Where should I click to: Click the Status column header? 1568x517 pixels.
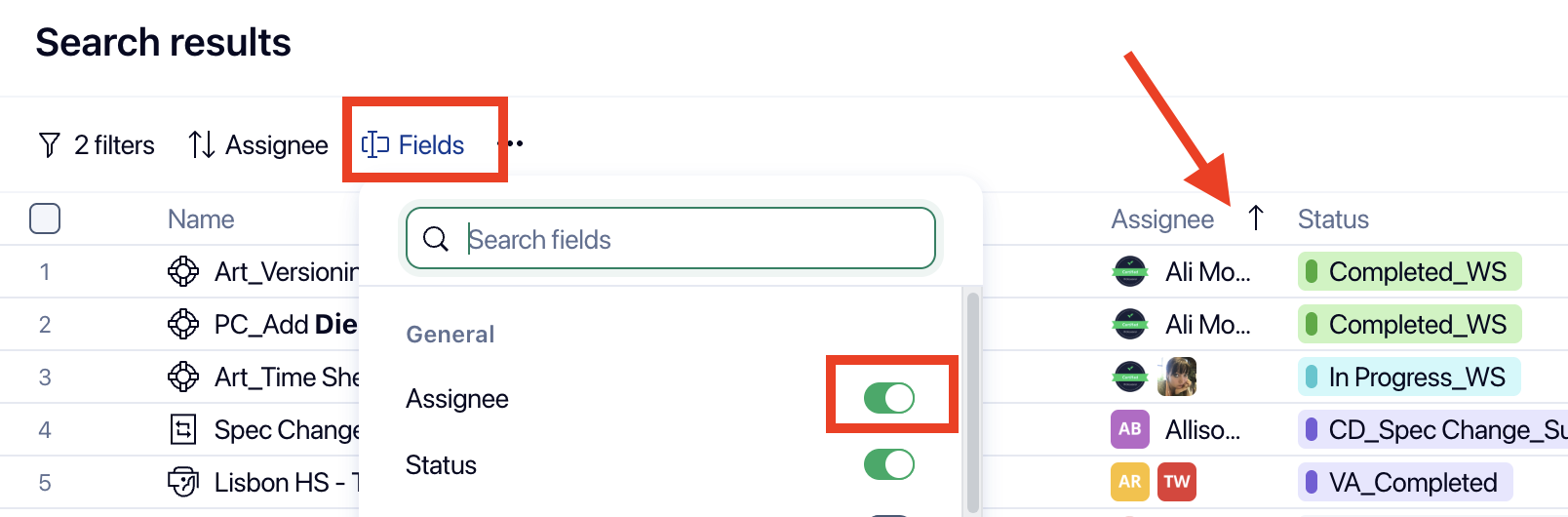(1333, 219)
